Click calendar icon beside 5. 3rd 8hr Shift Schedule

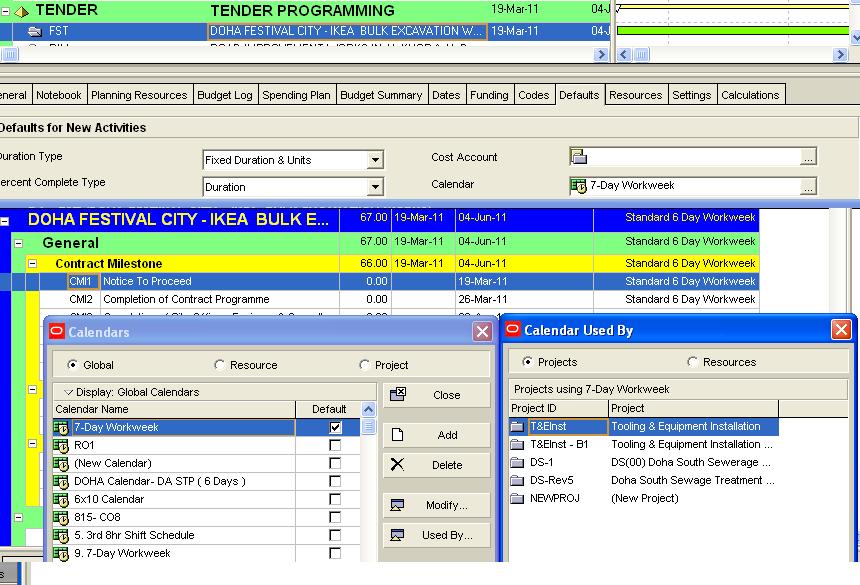61,536
